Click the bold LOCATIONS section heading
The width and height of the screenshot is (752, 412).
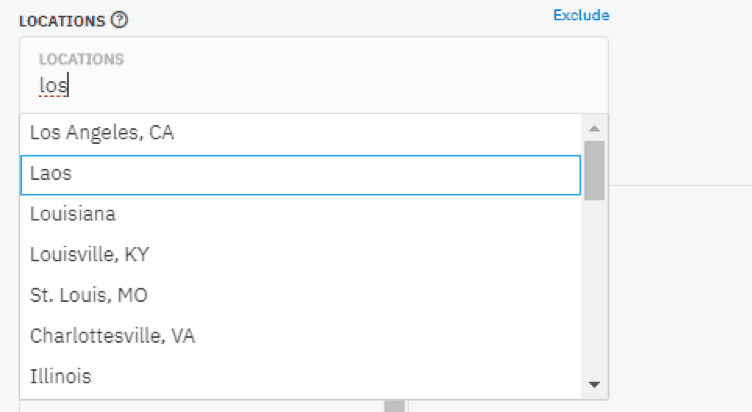(x=62, y=21)
